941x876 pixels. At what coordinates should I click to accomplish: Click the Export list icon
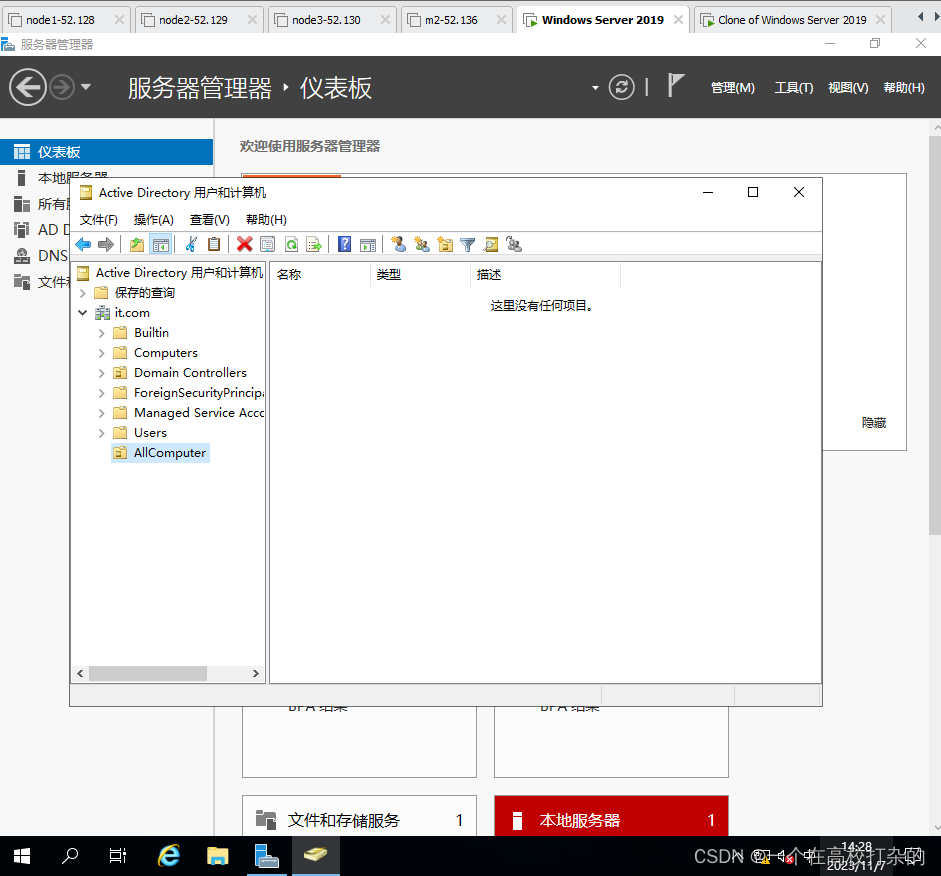click(x=314, y=244)
